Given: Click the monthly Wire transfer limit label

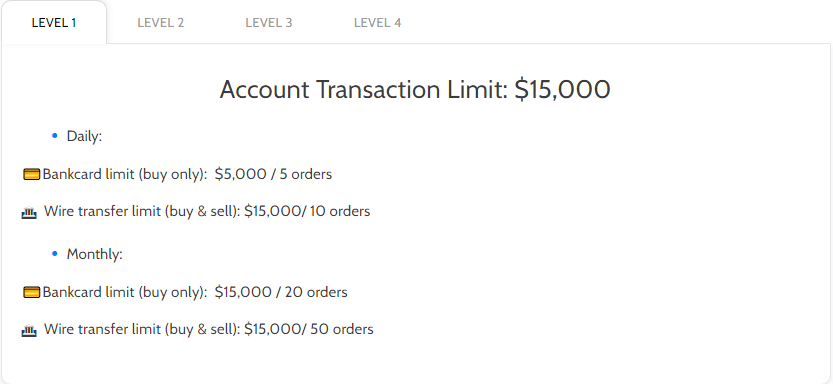Looking at the screenshot, I should (142, 329).
